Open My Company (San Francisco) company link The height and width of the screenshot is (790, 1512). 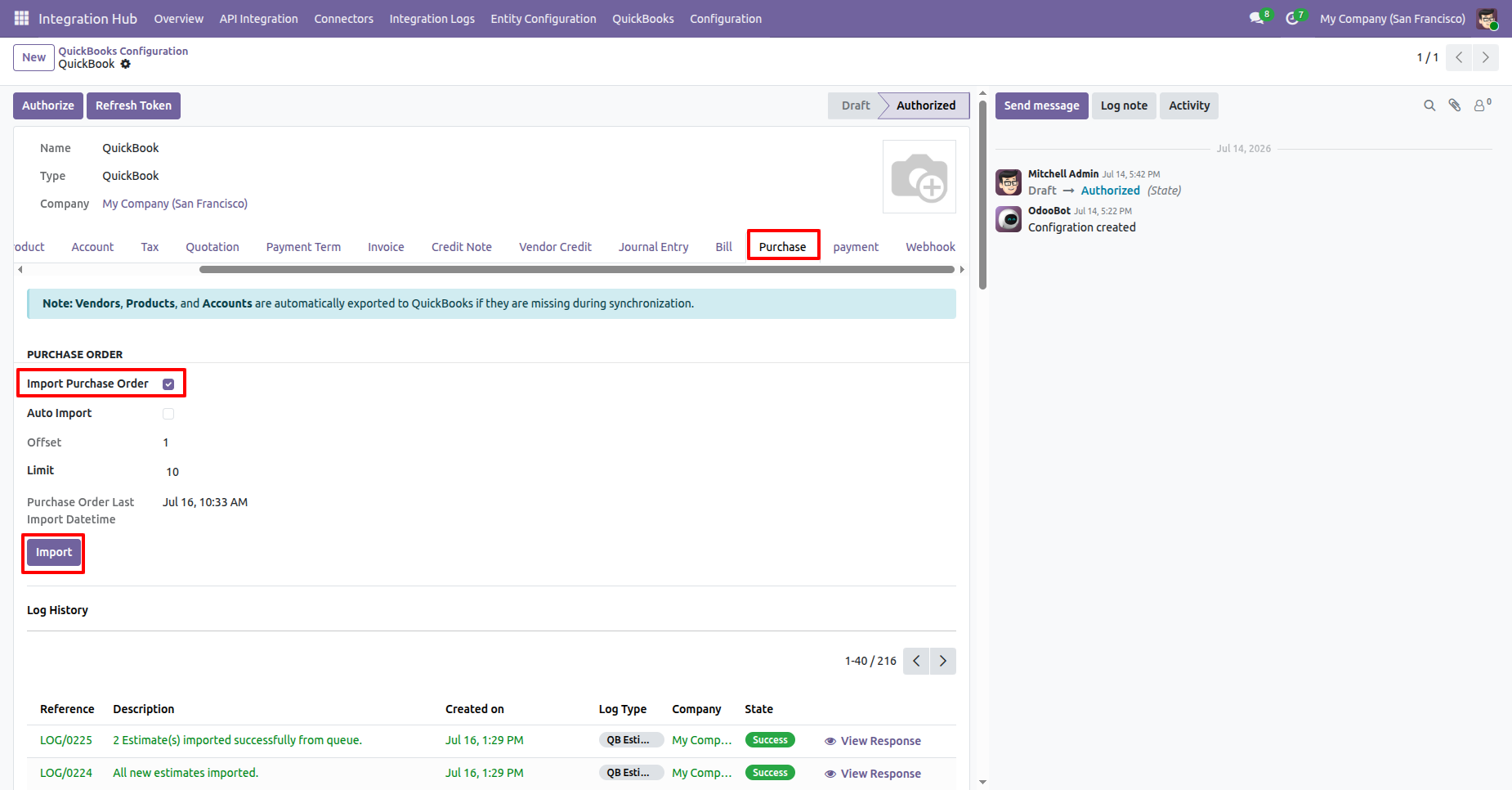175,204
